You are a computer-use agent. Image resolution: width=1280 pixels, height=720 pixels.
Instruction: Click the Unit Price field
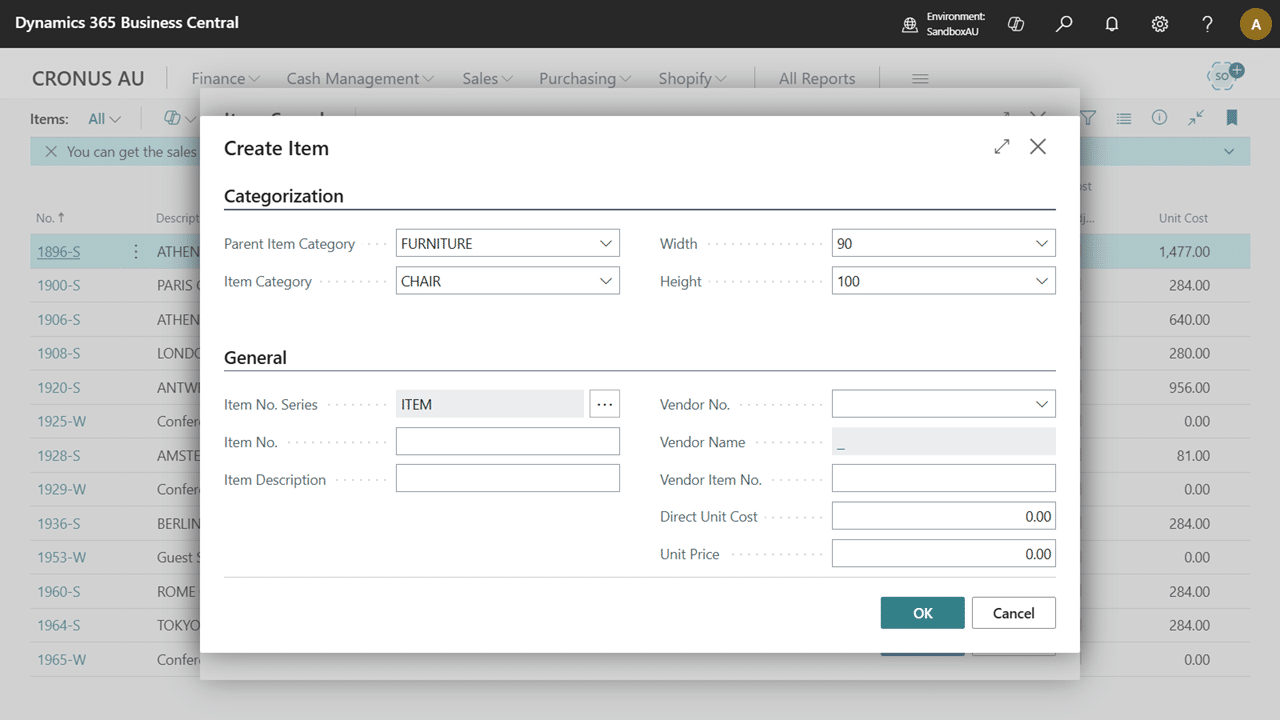point(943,554)
